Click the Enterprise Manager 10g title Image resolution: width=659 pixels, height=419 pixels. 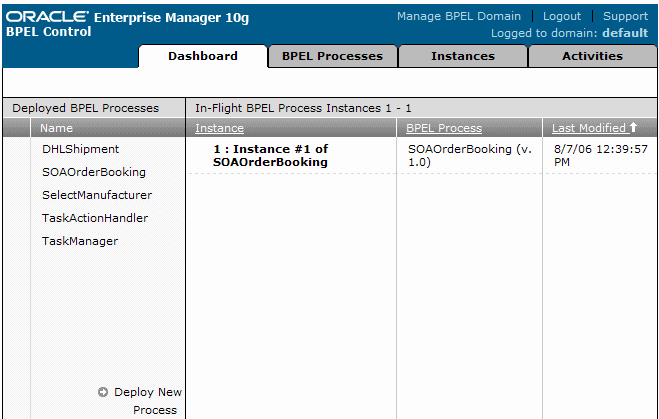click(x=171, y=18)
